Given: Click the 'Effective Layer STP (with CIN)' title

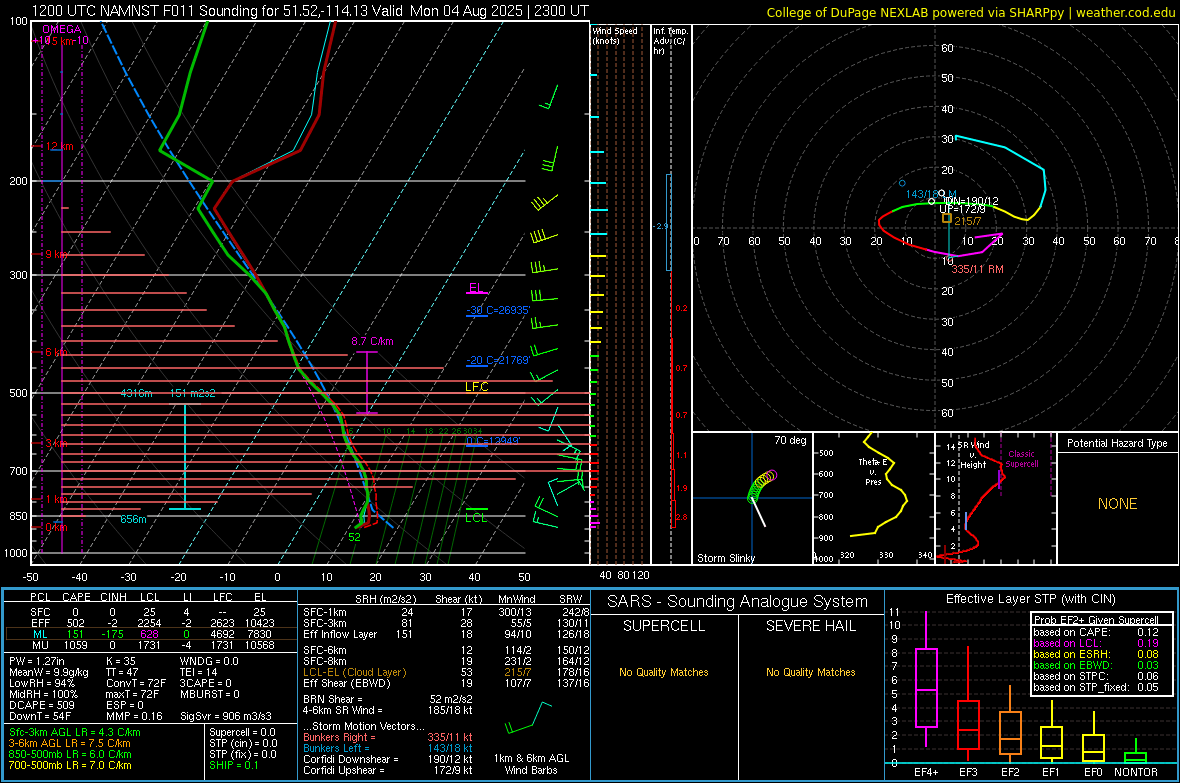Looking at the screenshot, I should (1030, 599).
